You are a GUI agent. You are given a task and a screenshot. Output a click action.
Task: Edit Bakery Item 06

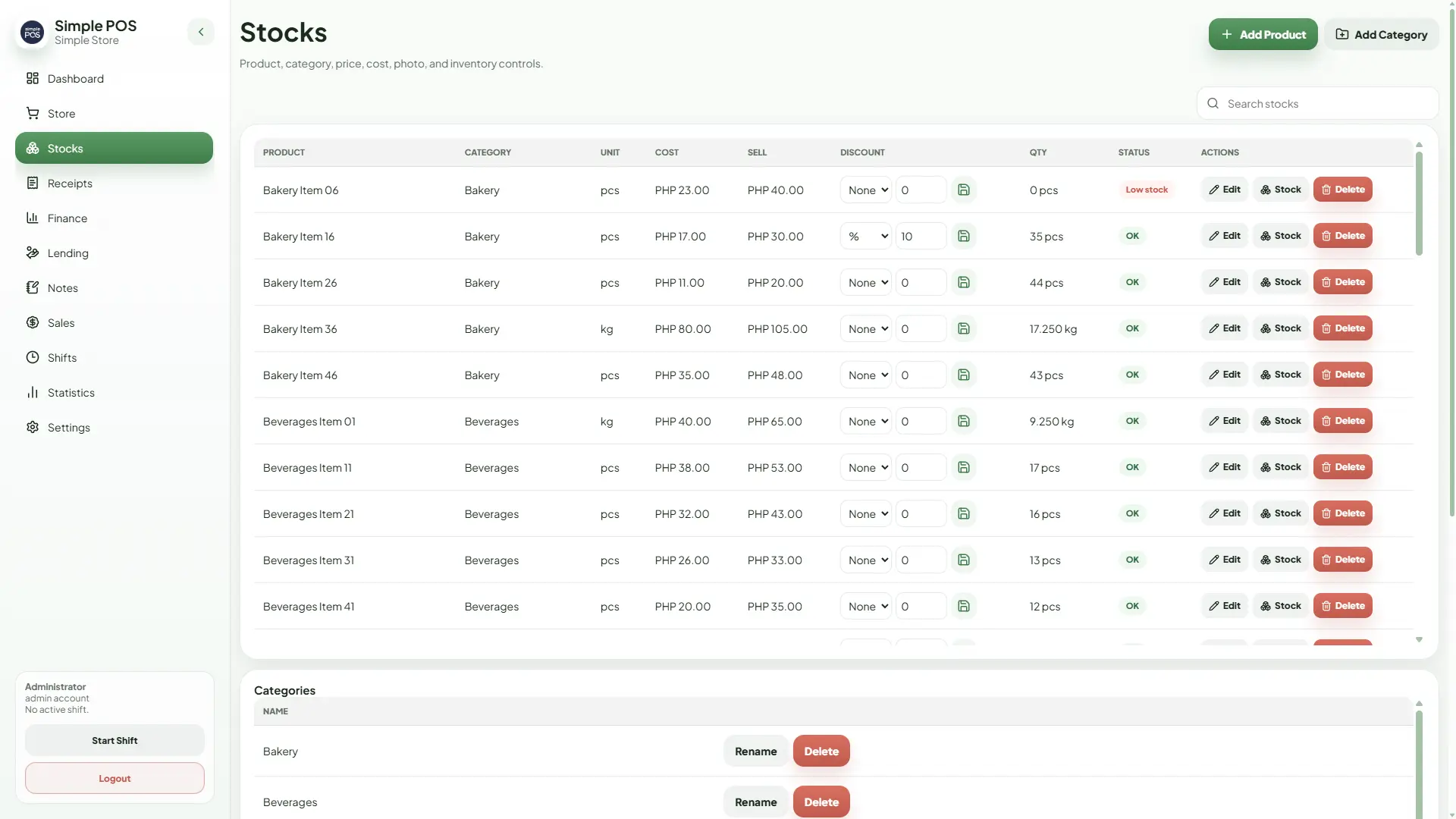click(1225, 190)
